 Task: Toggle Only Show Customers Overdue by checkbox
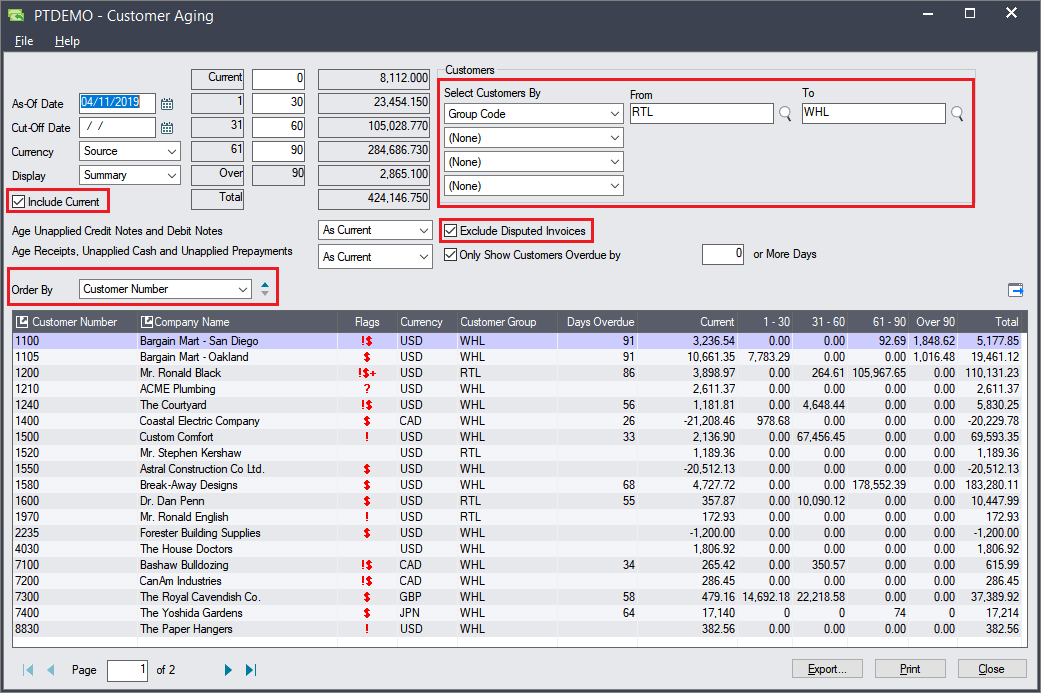[x=451, y=255]
